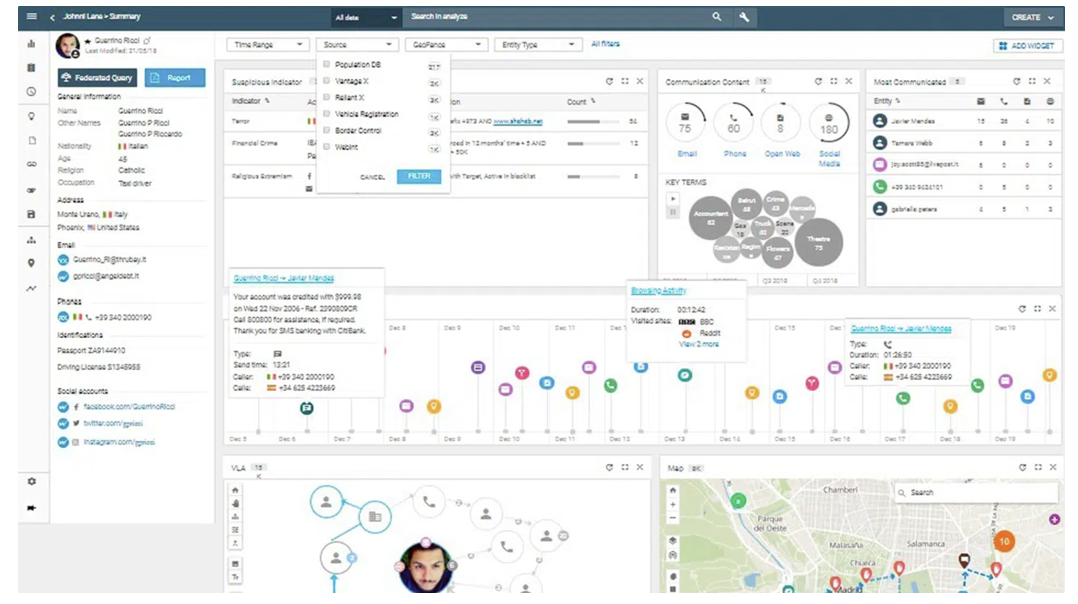Click the home icon on the map
Screen dimensions: 1078x604
point(672,491)
